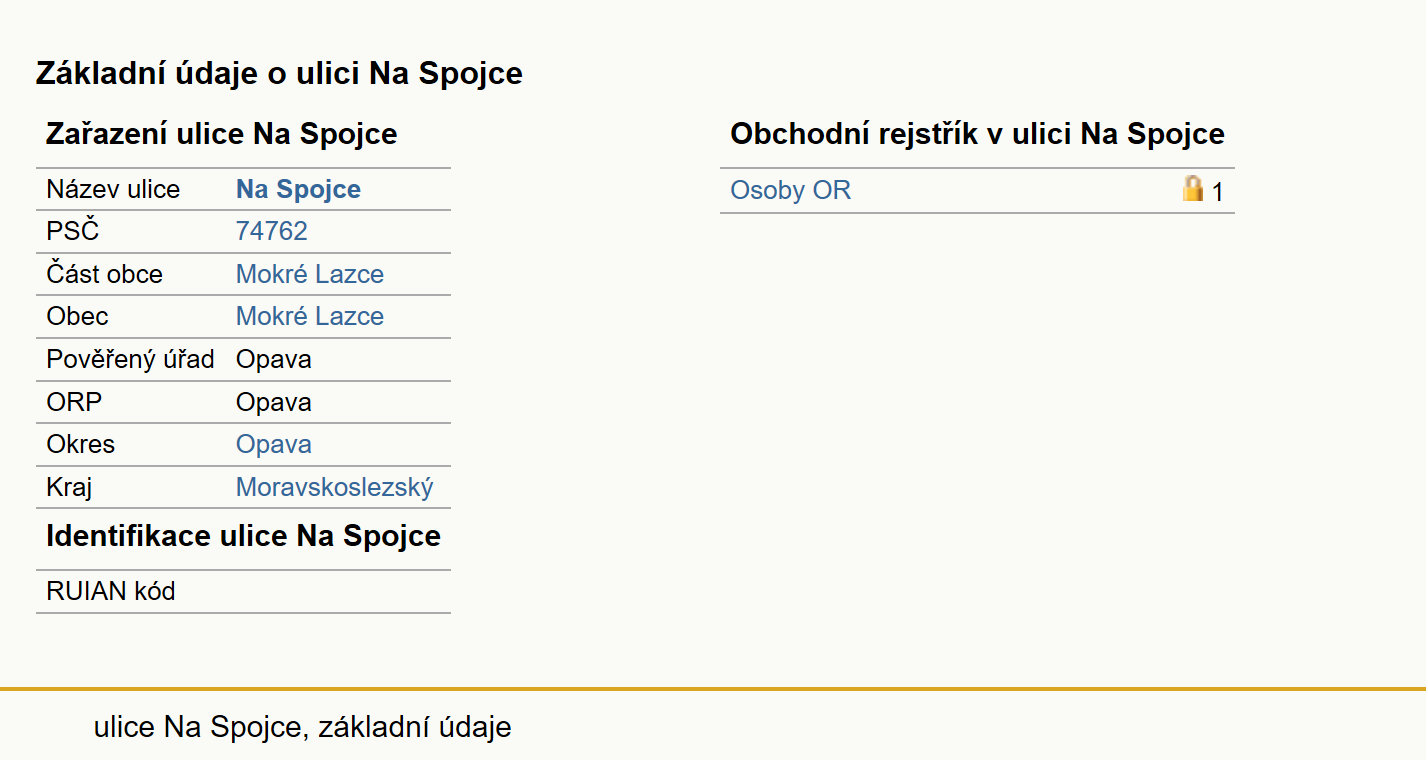Open postal code 74762 link
The height and width of the screenshot is (760, 1426).
point(271,232)
